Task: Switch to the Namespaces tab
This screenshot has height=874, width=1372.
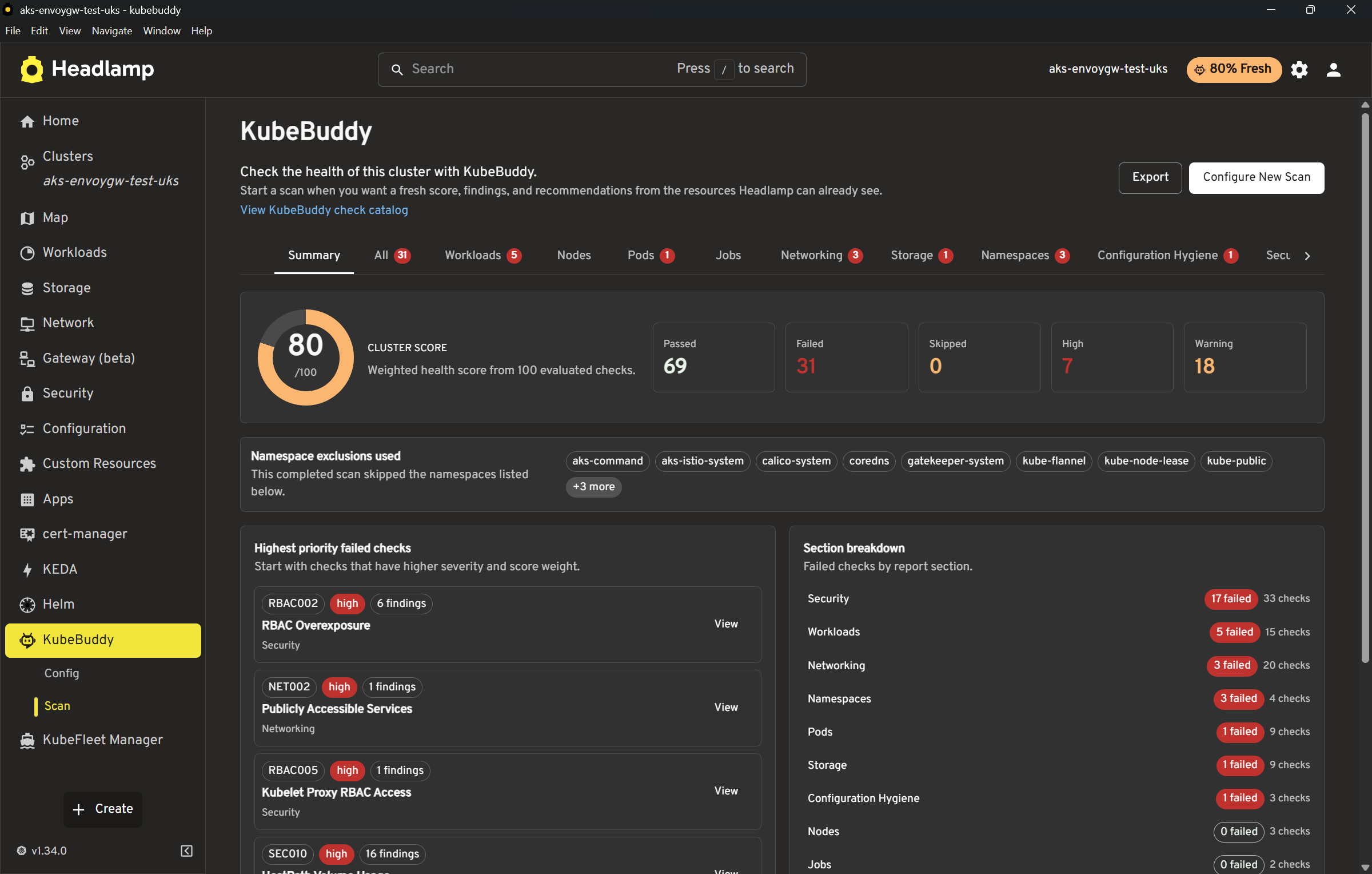Action: [1025, 256]
